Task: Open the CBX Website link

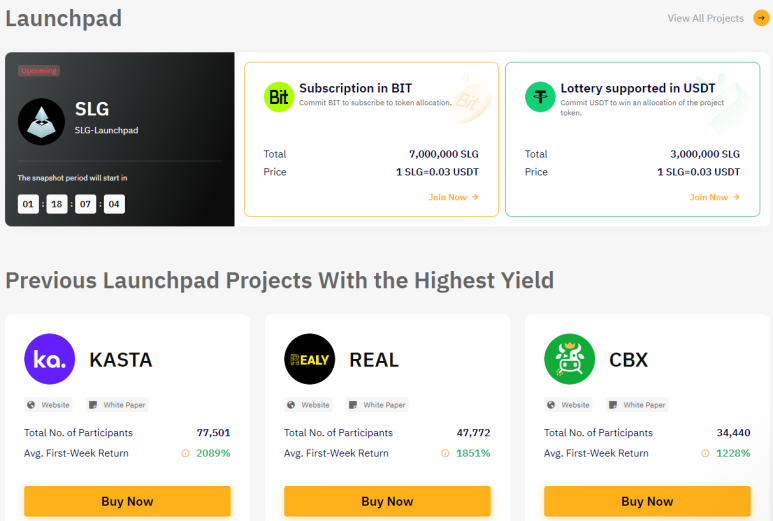Action: (x=568, y=405)
